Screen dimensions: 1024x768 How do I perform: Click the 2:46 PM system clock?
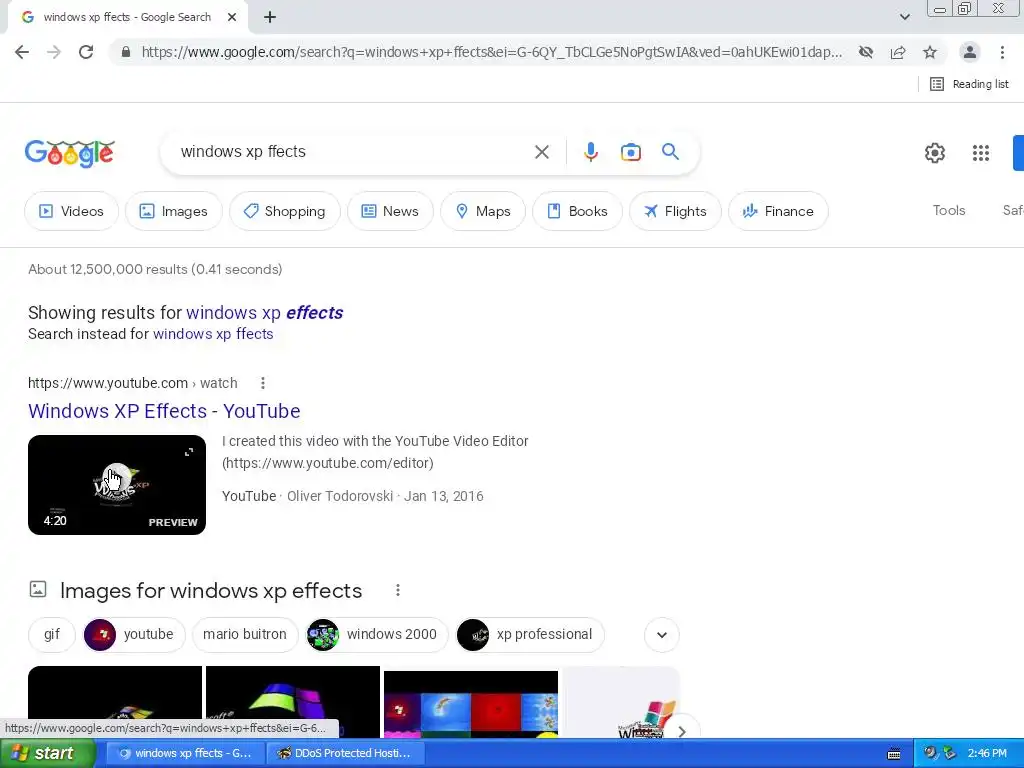[987, 753]
